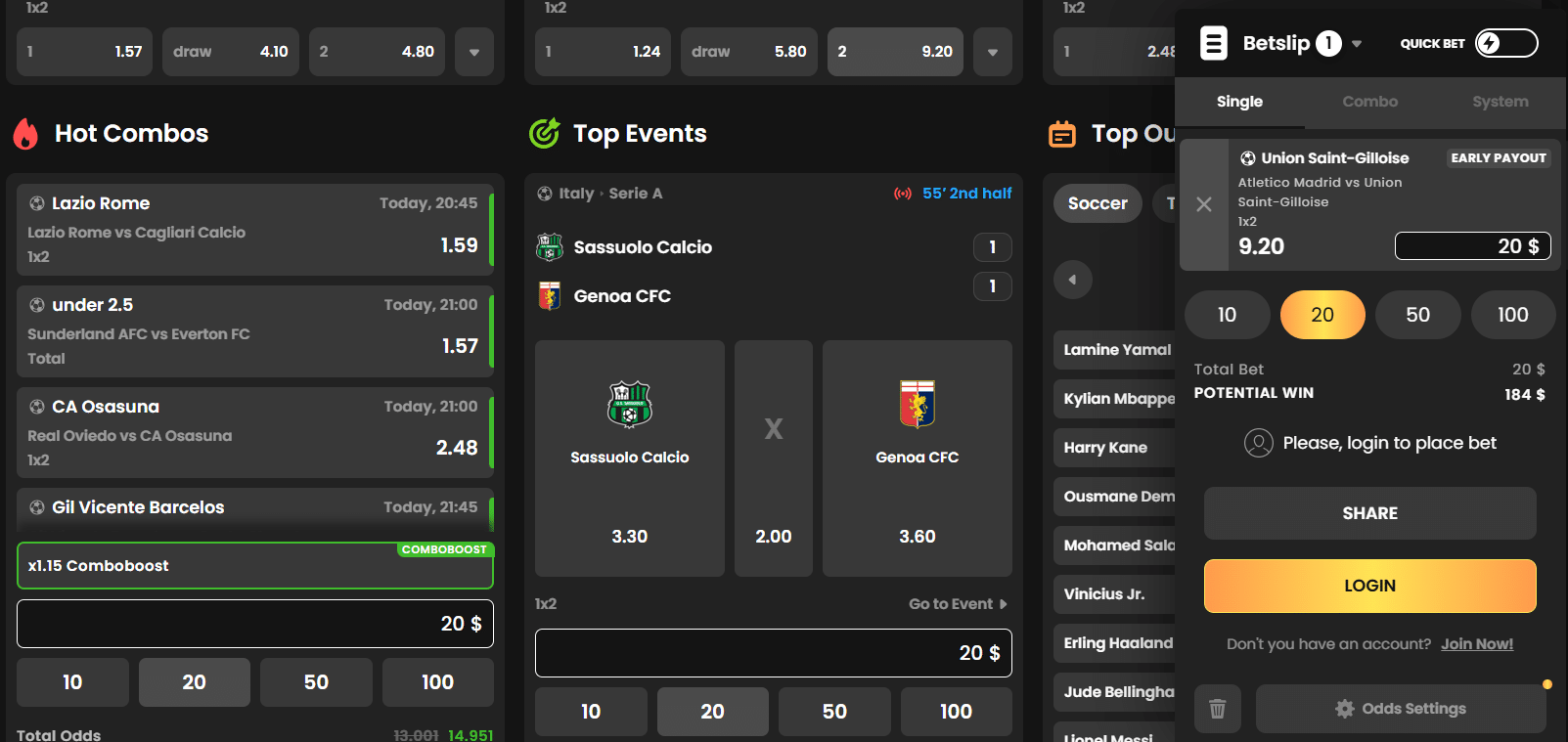Screen dimensions: 1568x742
Task: Select the Gil Vicente Barcelos combo row
Action: 254,511
